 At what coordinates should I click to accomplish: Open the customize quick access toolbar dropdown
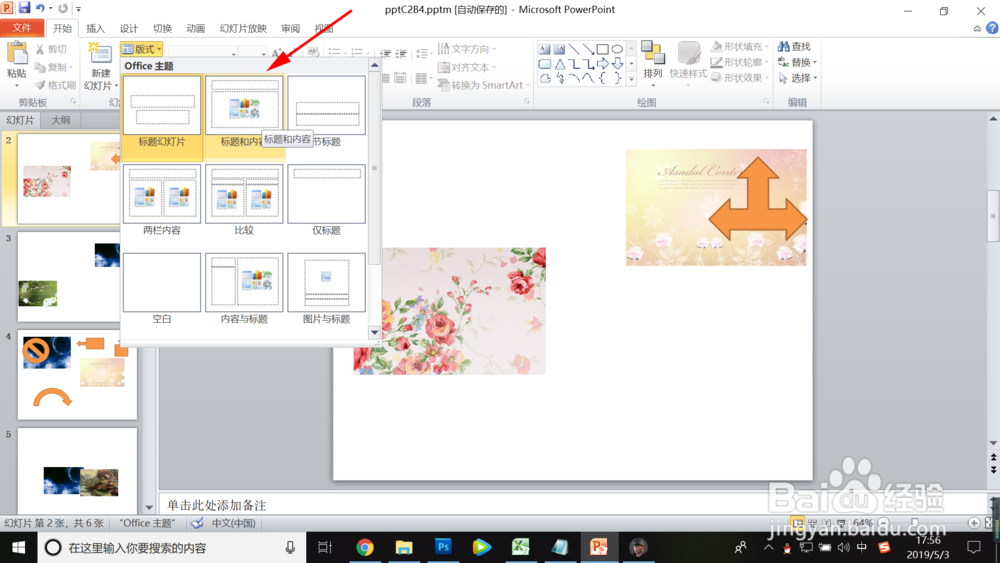(78, 9)
